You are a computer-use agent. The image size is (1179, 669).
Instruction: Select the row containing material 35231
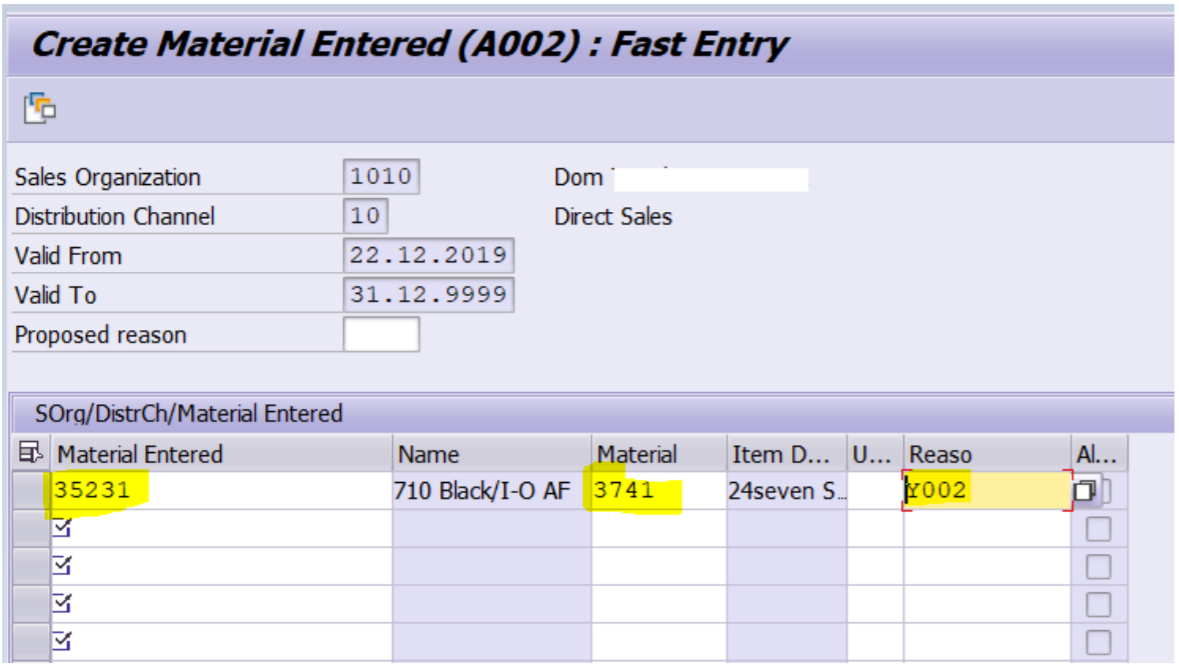(x=33, y=491)
